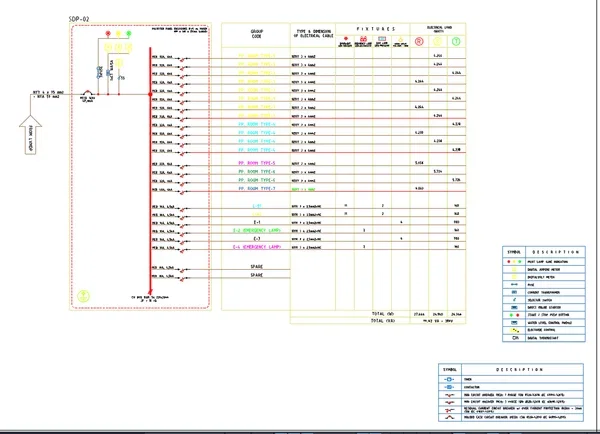
Task: Select the FROM LVMDP incoming arrow
Action: click(x=31, y=134)
